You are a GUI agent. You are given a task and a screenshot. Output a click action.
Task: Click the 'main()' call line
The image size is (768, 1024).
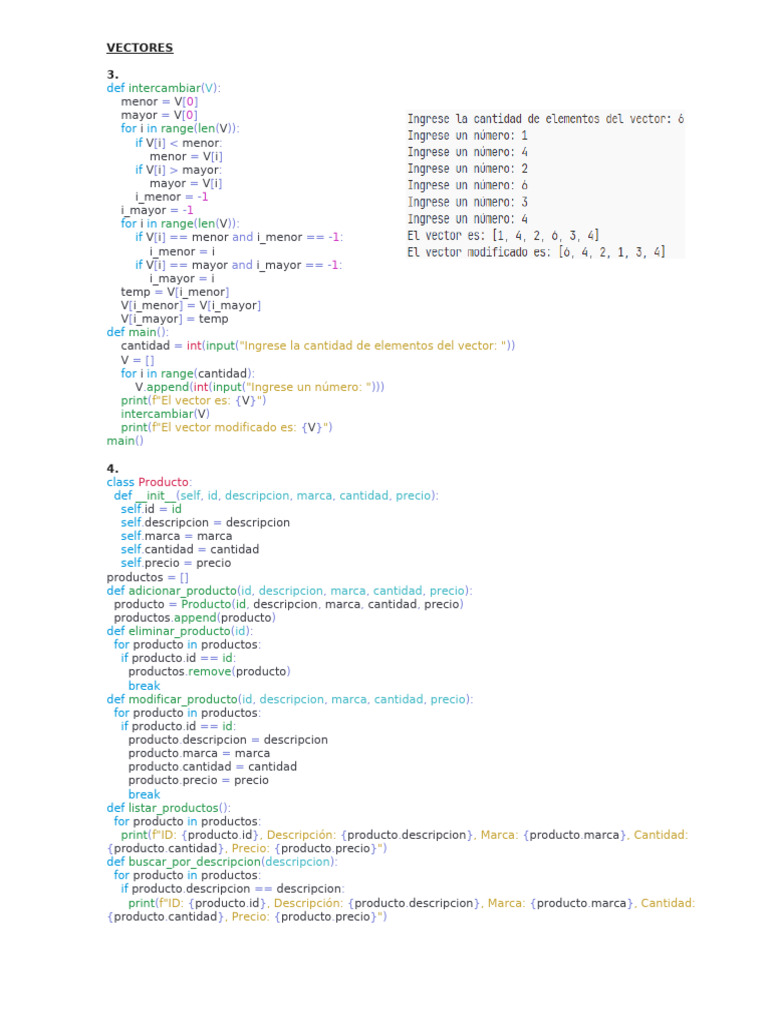tap(125, 441)
